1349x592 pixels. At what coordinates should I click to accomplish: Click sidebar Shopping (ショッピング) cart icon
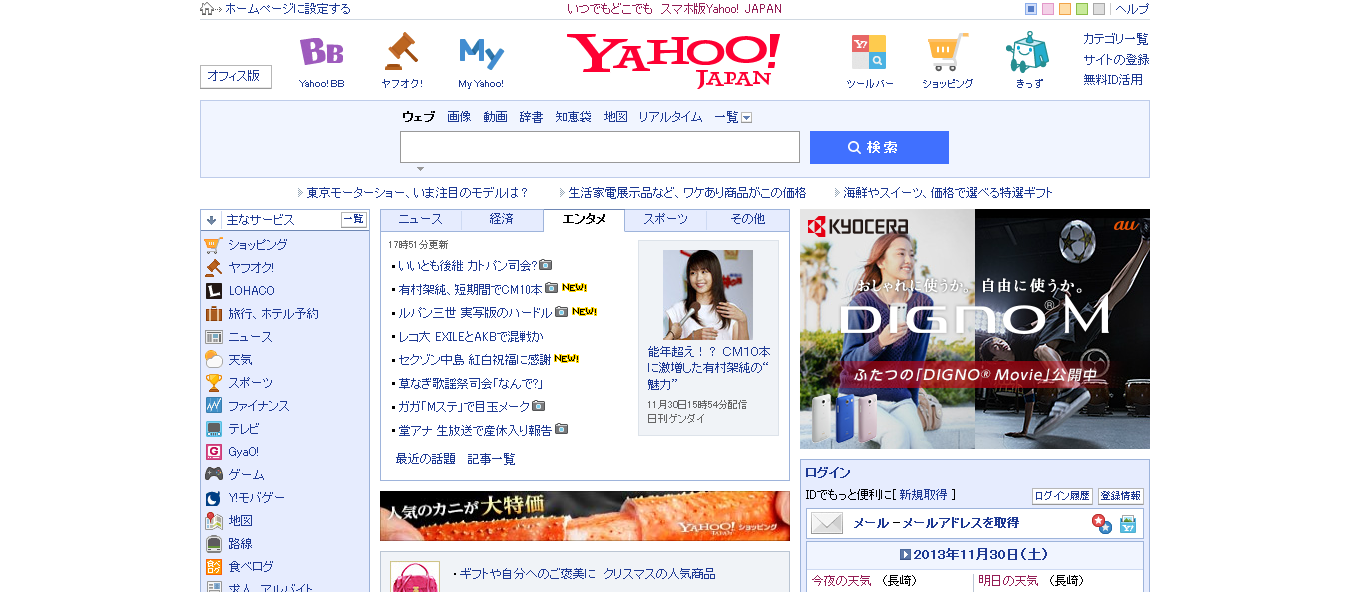click(x=213, y=245)
